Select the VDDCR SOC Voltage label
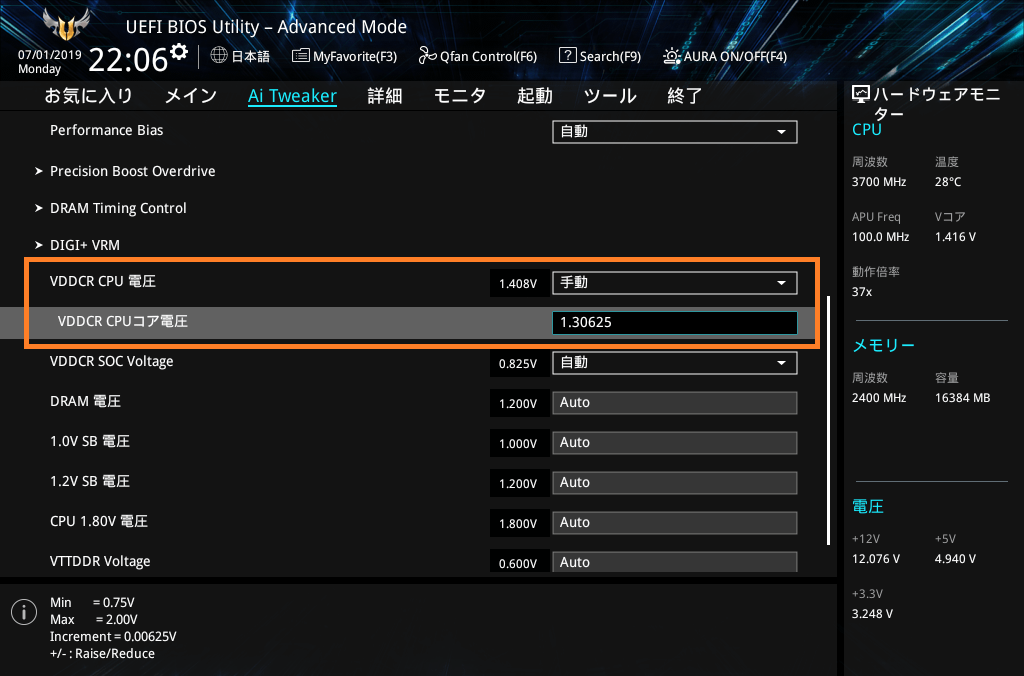 [112, 362]
